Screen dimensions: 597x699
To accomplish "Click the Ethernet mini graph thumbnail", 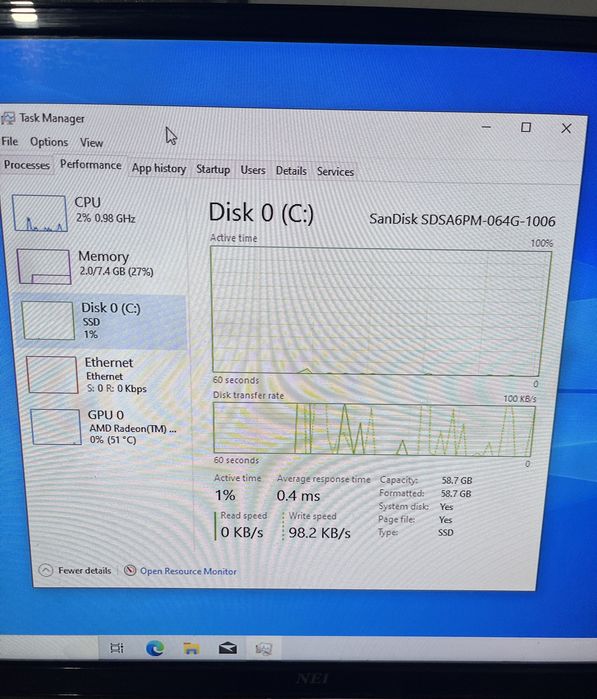I will (52, 375).
